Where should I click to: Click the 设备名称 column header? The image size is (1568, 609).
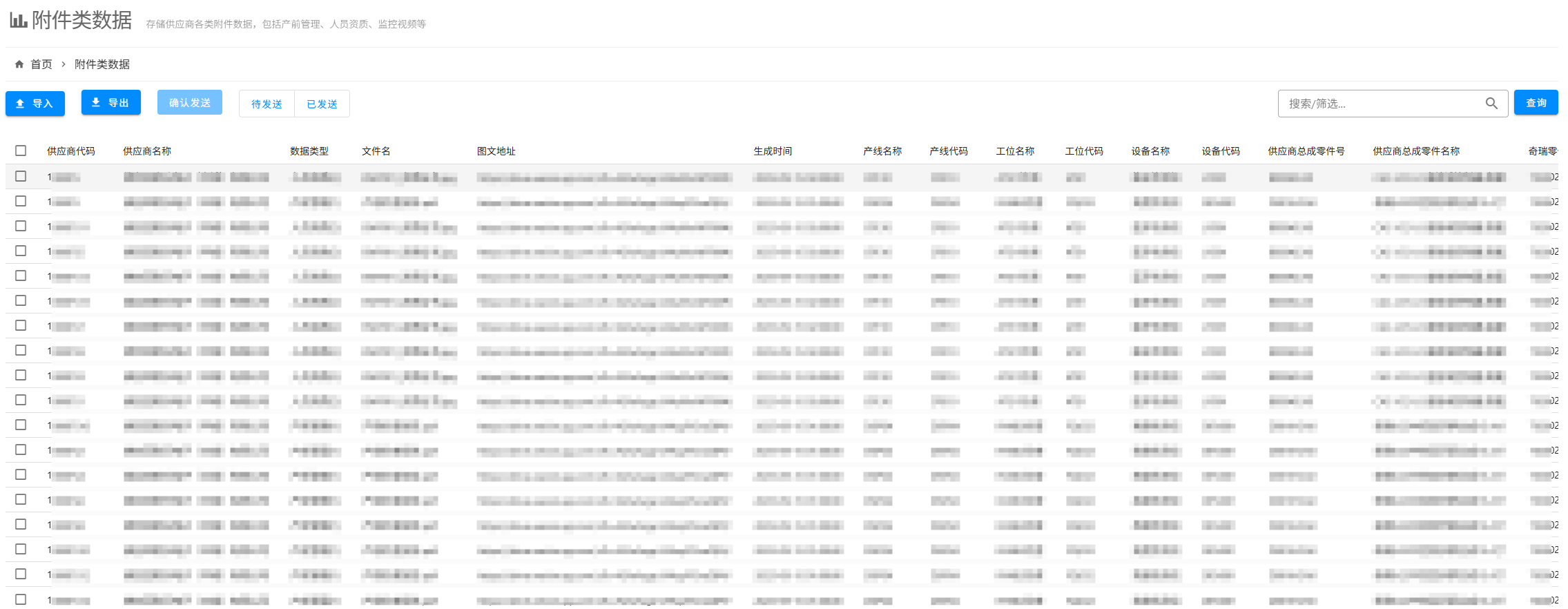(x=1150, y=151)
